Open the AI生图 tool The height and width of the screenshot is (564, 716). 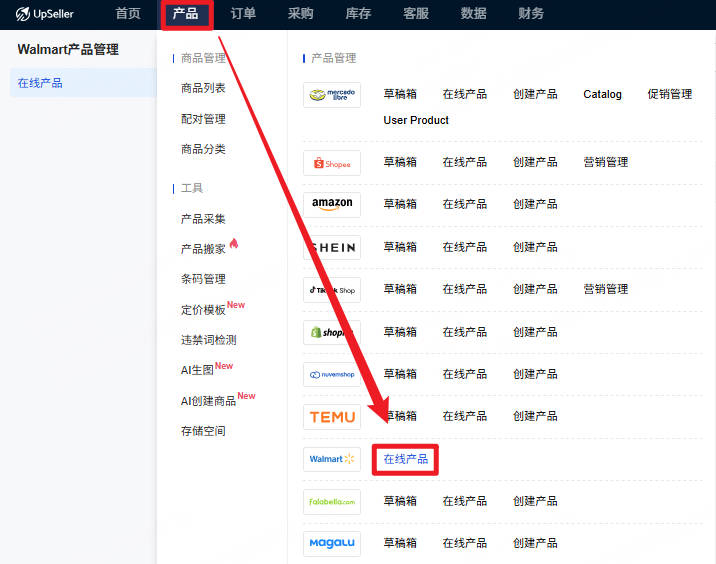point(197,370)
